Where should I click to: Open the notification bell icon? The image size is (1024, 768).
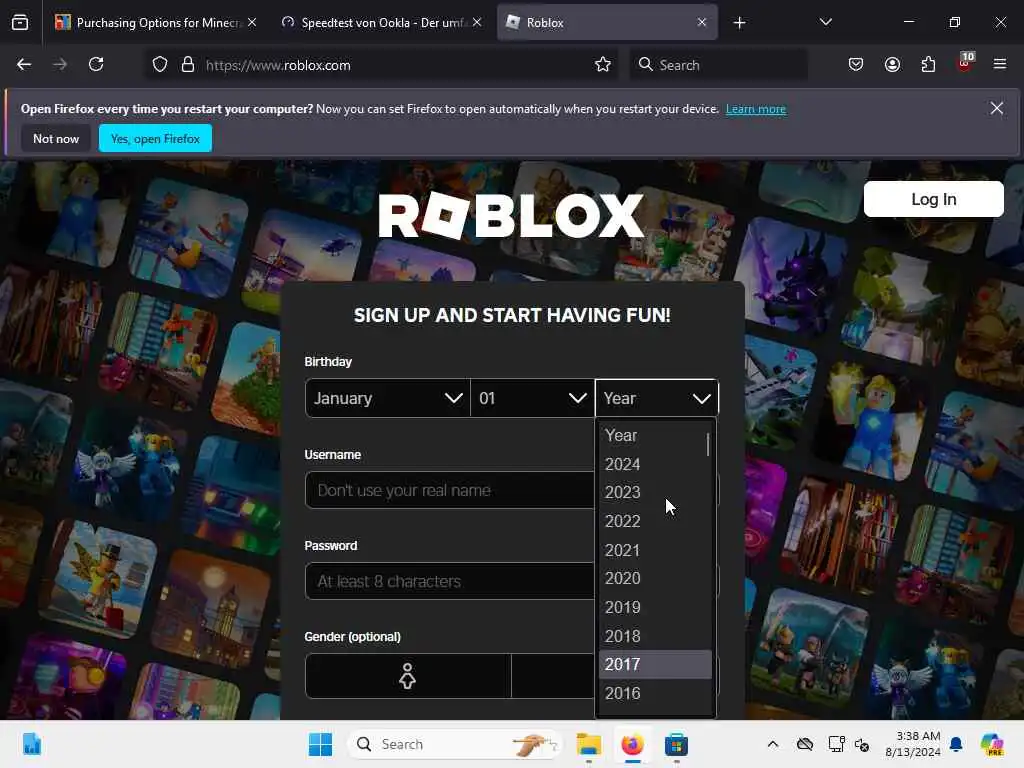click(x=956, y=744)
